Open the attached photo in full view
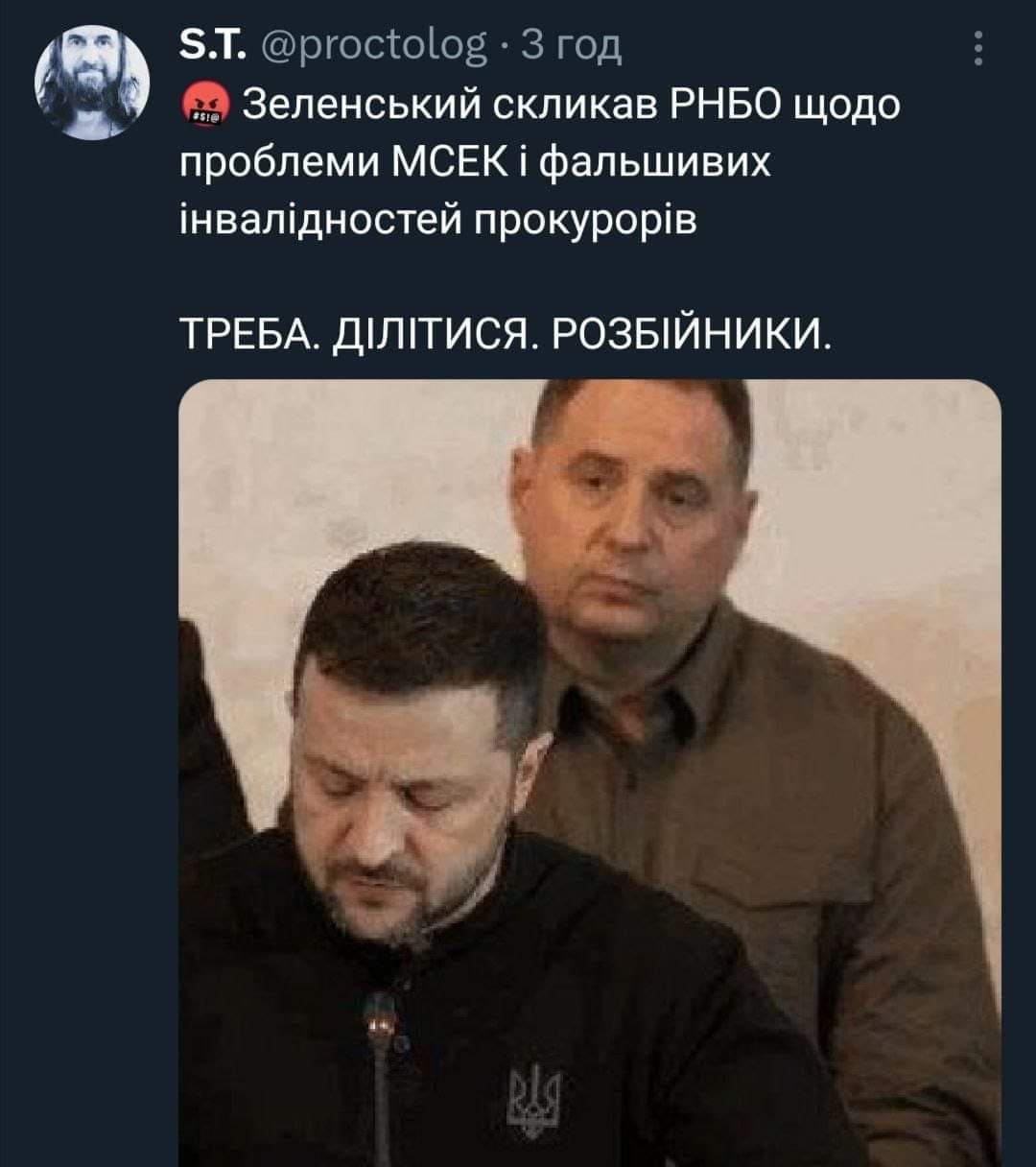The image size is (1036, 1167). (590, 773)
